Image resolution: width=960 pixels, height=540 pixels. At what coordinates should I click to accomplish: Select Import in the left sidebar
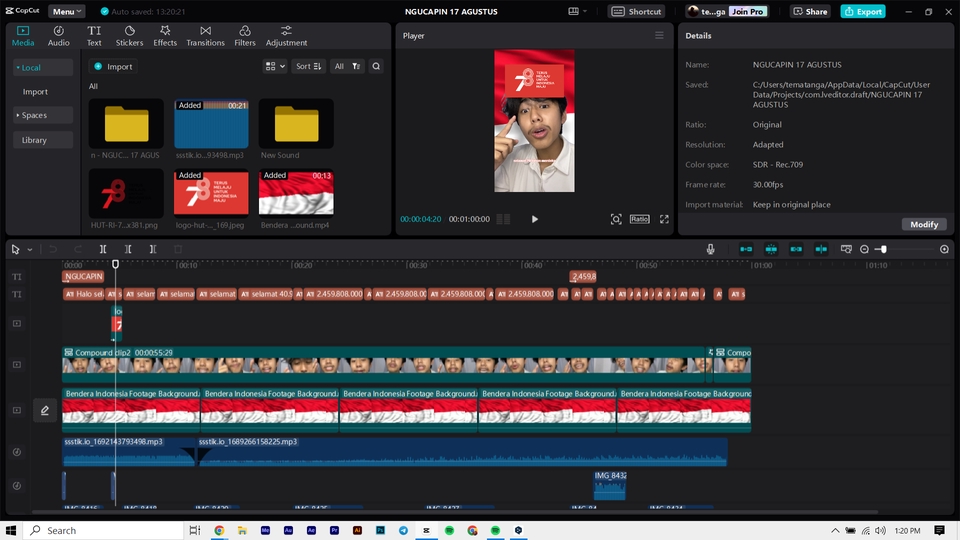click(35, 91)
